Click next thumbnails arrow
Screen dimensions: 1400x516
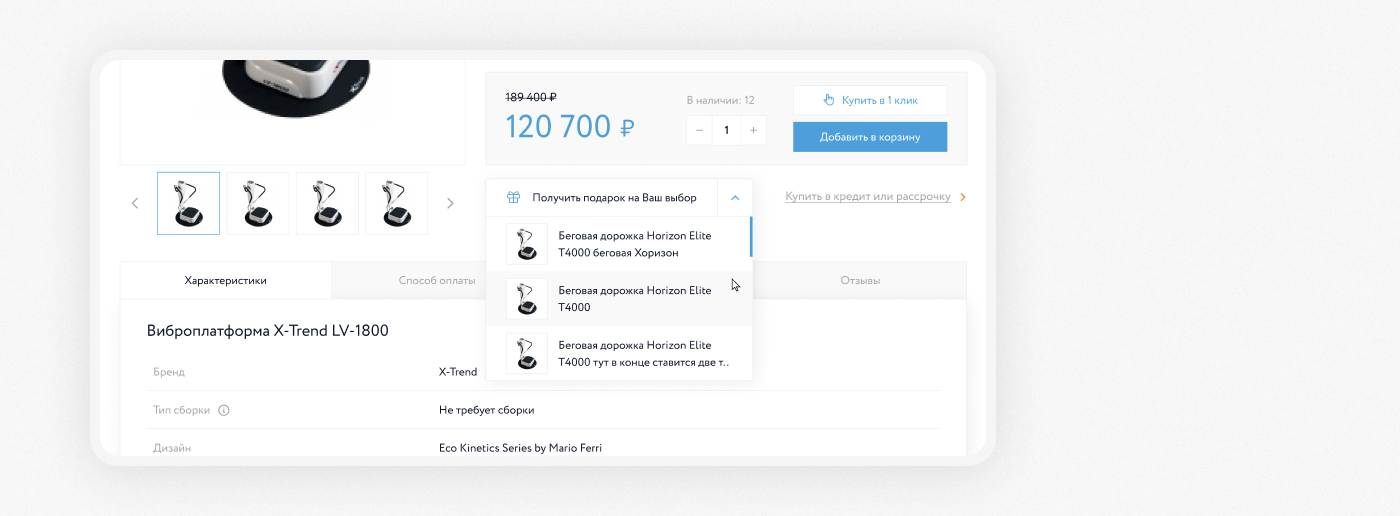[x=450, y=203]
